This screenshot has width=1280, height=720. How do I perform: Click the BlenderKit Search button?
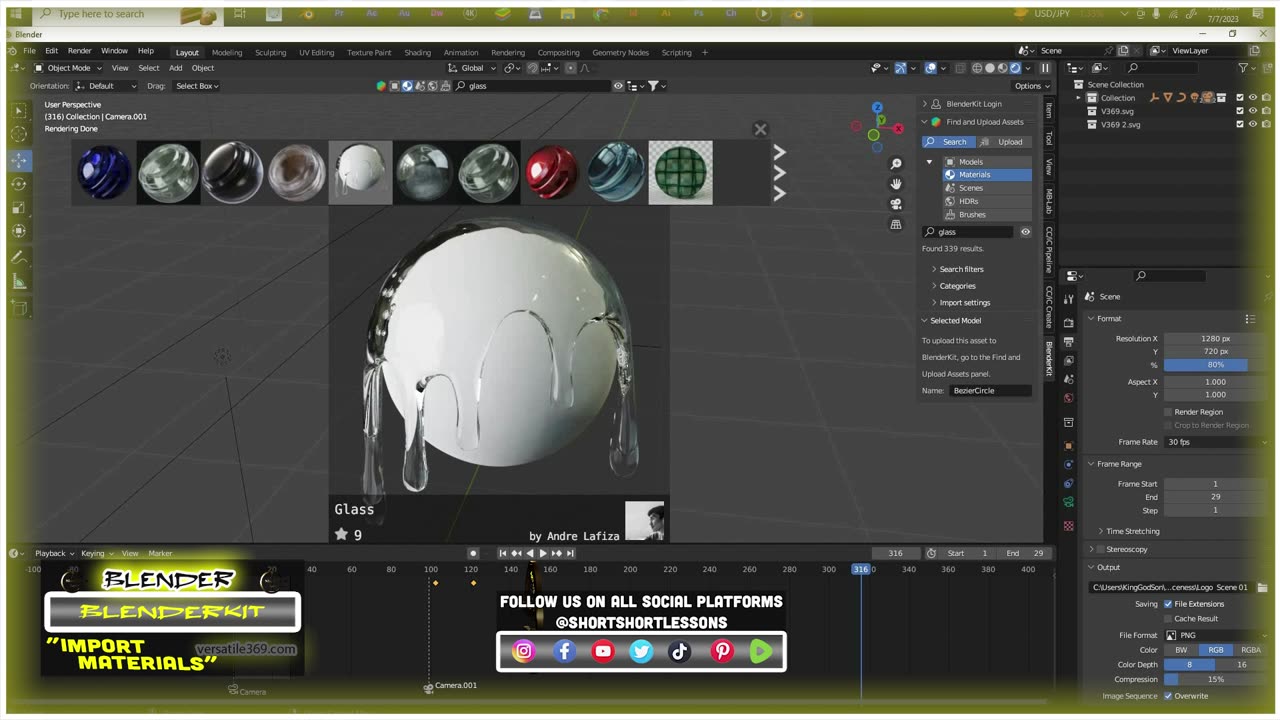[948, 142]
